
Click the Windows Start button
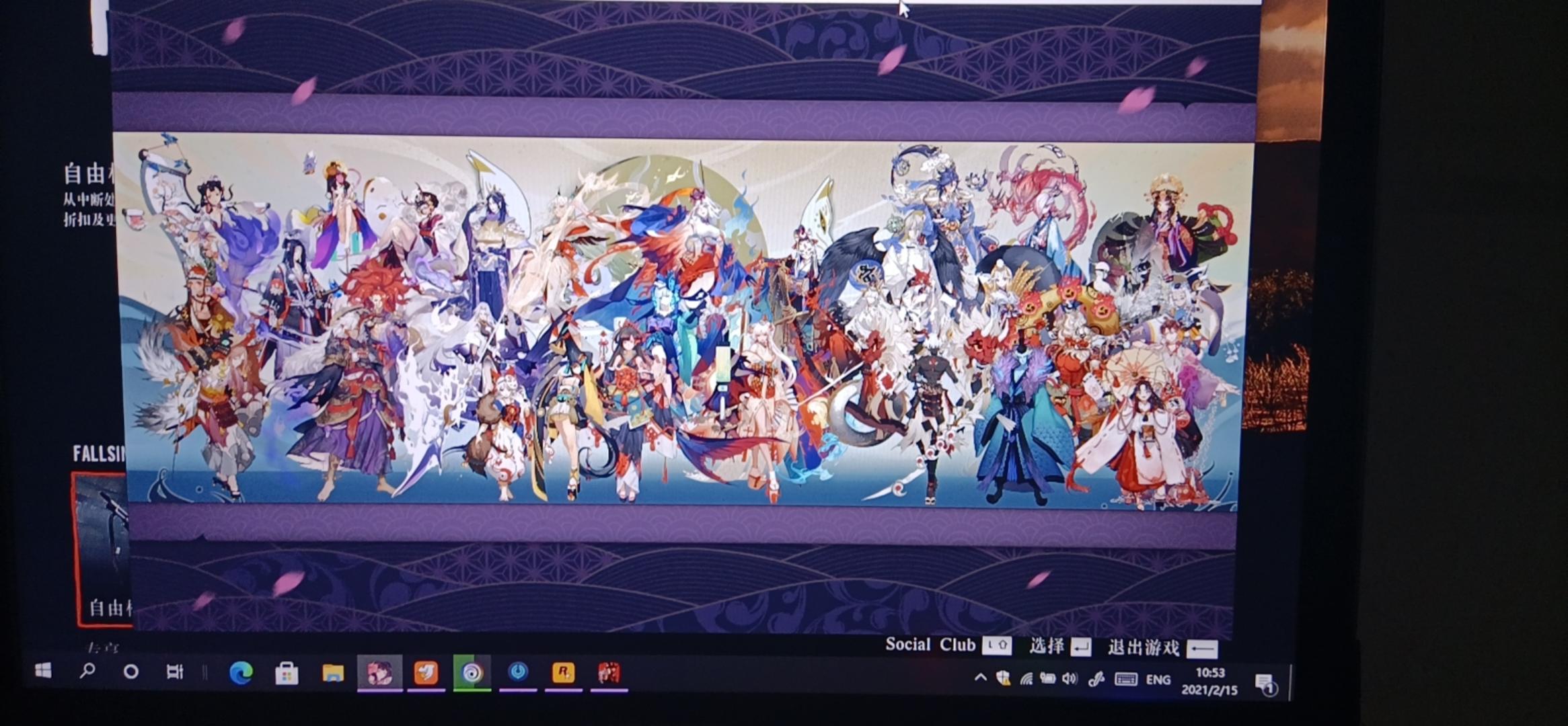tap(43, 671)
